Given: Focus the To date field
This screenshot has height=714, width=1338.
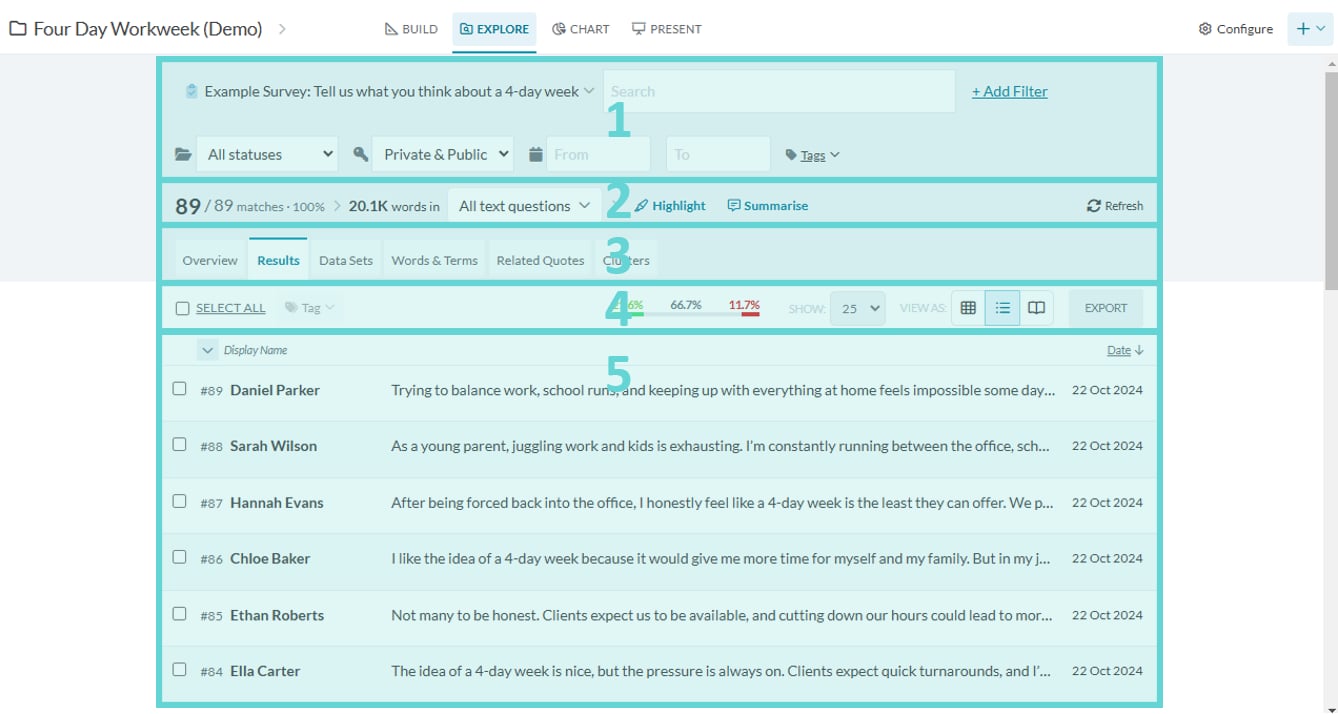Looking at the screenshot, I should [718, 154].
